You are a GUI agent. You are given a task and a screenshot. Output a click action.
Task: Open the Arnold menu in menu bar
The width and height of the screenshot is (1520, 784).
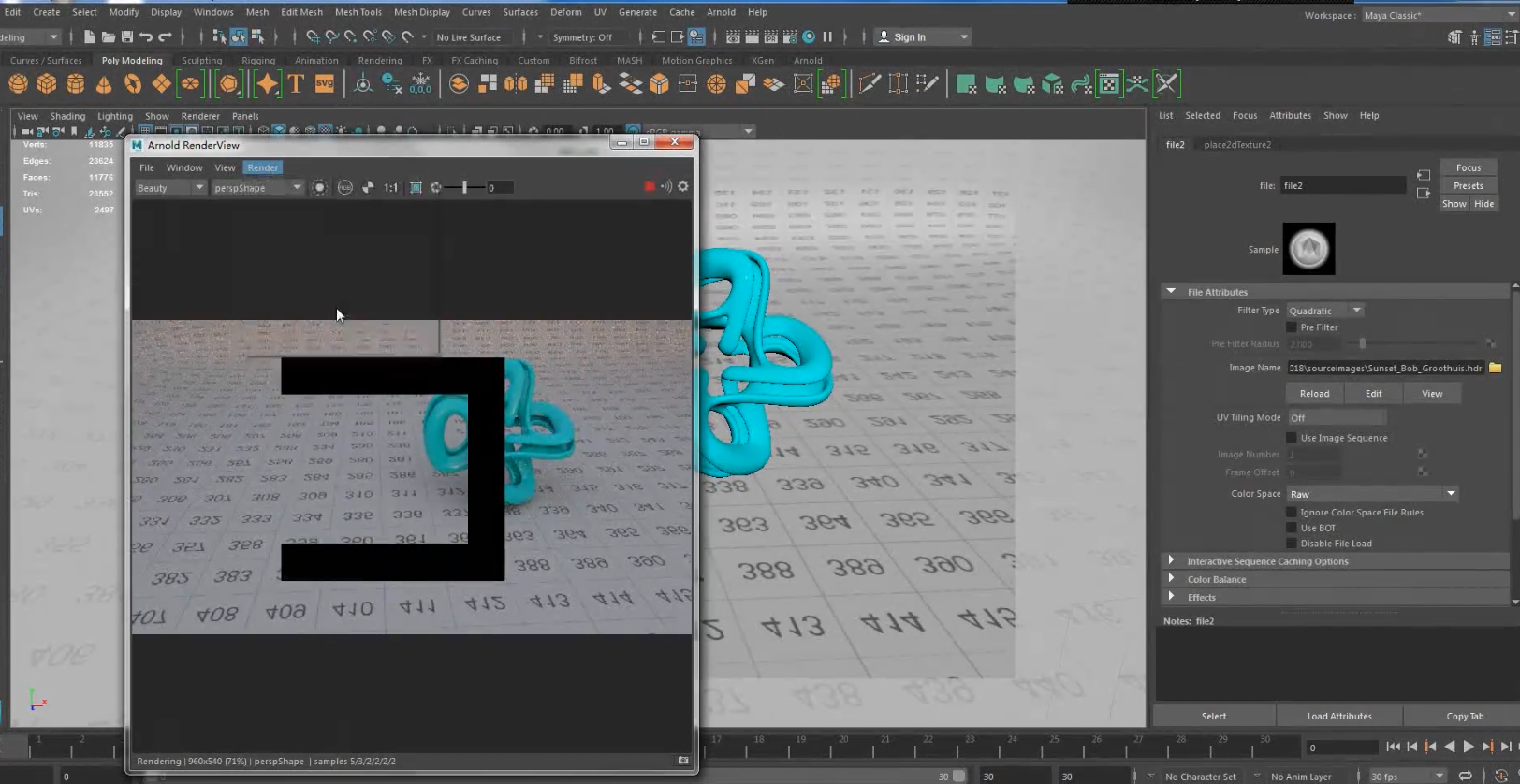coord(721,12)
